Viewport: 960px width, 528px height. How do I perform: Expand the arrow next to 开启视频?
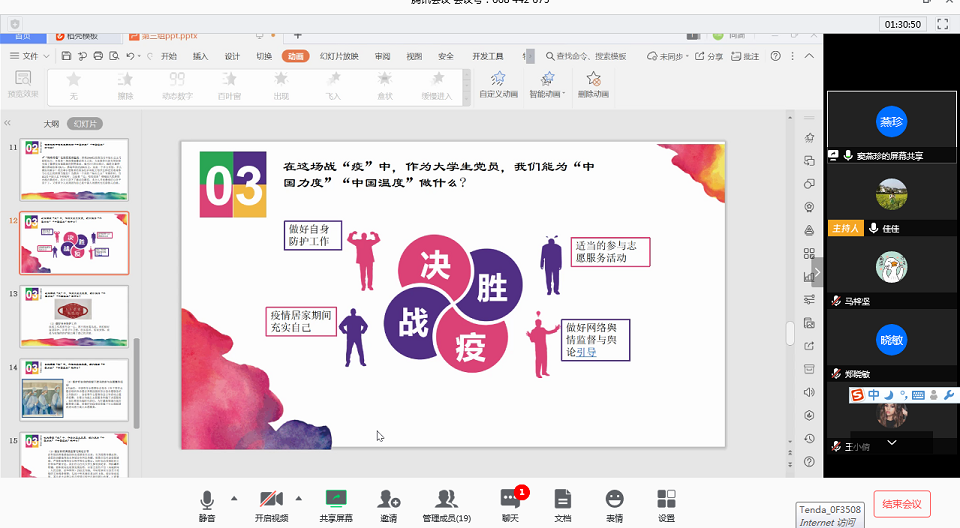point(298,497)
